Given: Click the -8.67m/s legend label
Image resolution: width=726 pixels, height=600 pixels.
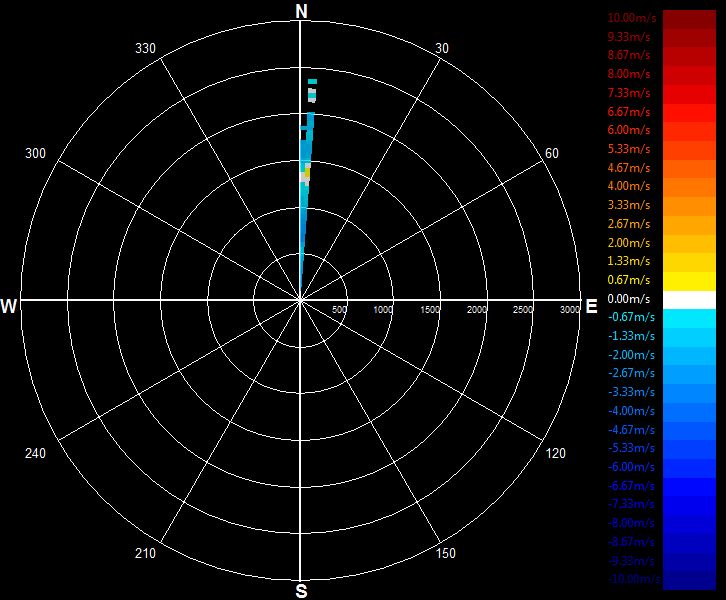Looking at the screenshot, I should point(632,542).
